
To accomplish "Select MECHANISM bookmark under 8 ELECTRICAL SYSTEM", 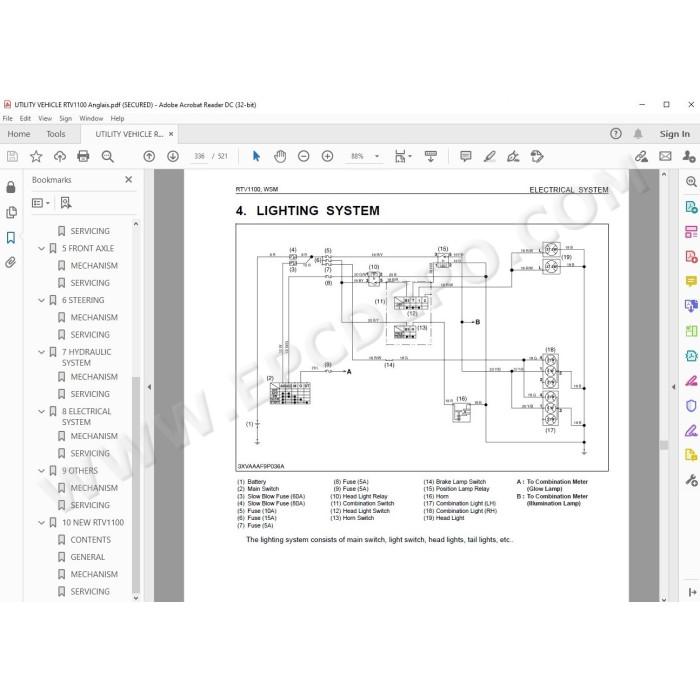I will tap(94, 436).
